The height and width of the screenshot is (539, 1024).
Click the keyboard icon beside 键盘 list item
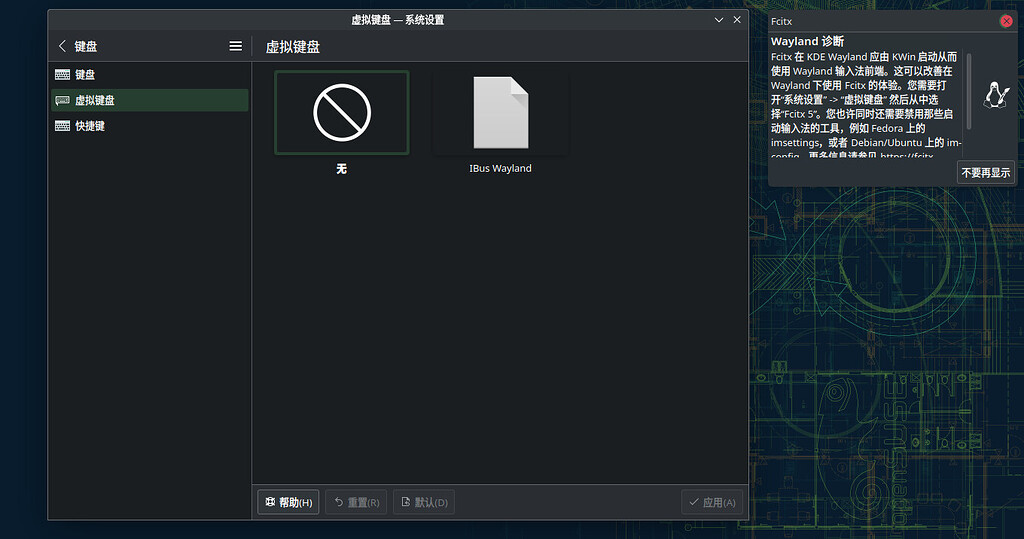pyautogui.click(x=63, y=74)
